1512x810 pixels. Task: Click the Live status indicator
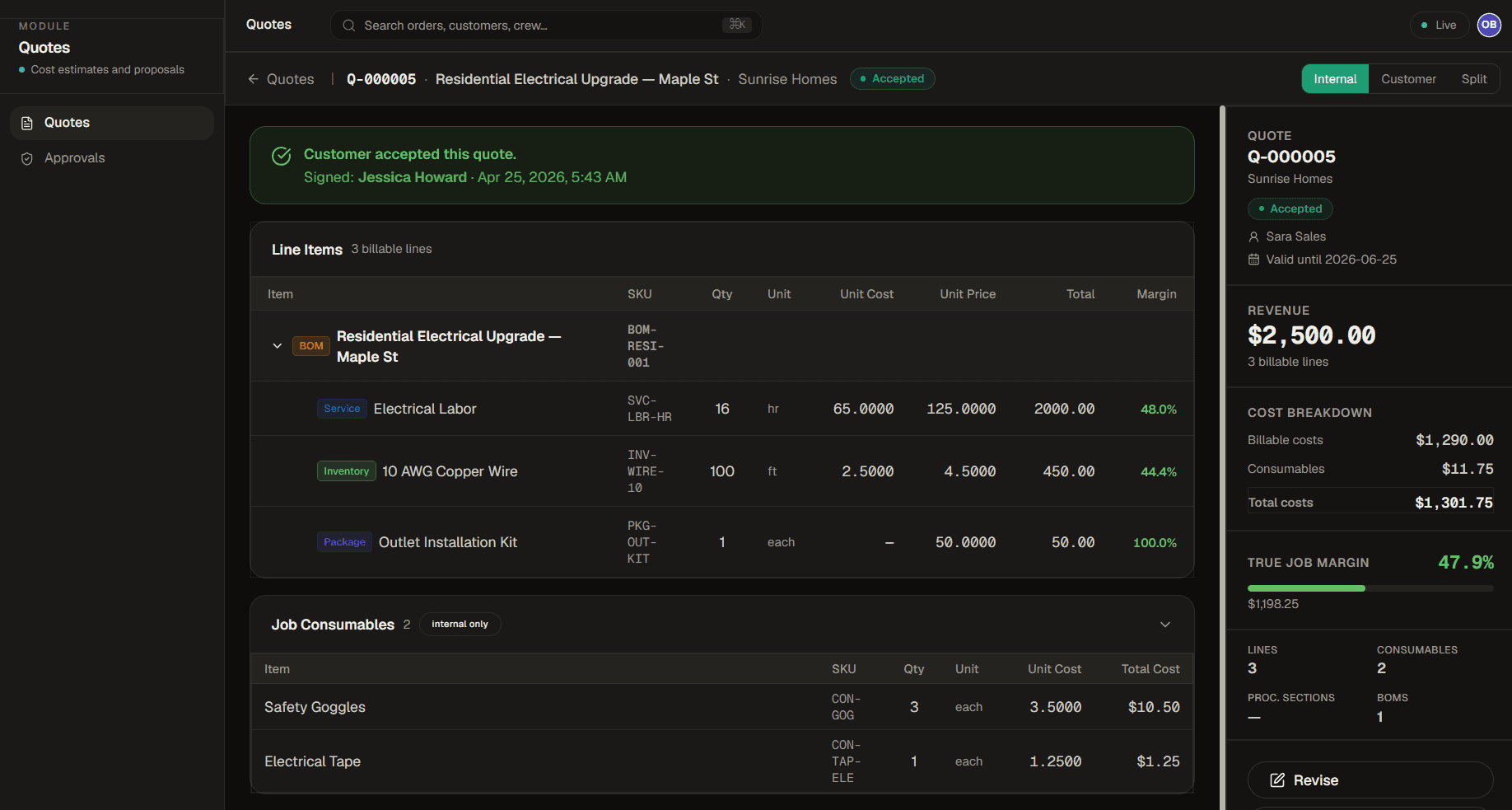pos(1439,25)
